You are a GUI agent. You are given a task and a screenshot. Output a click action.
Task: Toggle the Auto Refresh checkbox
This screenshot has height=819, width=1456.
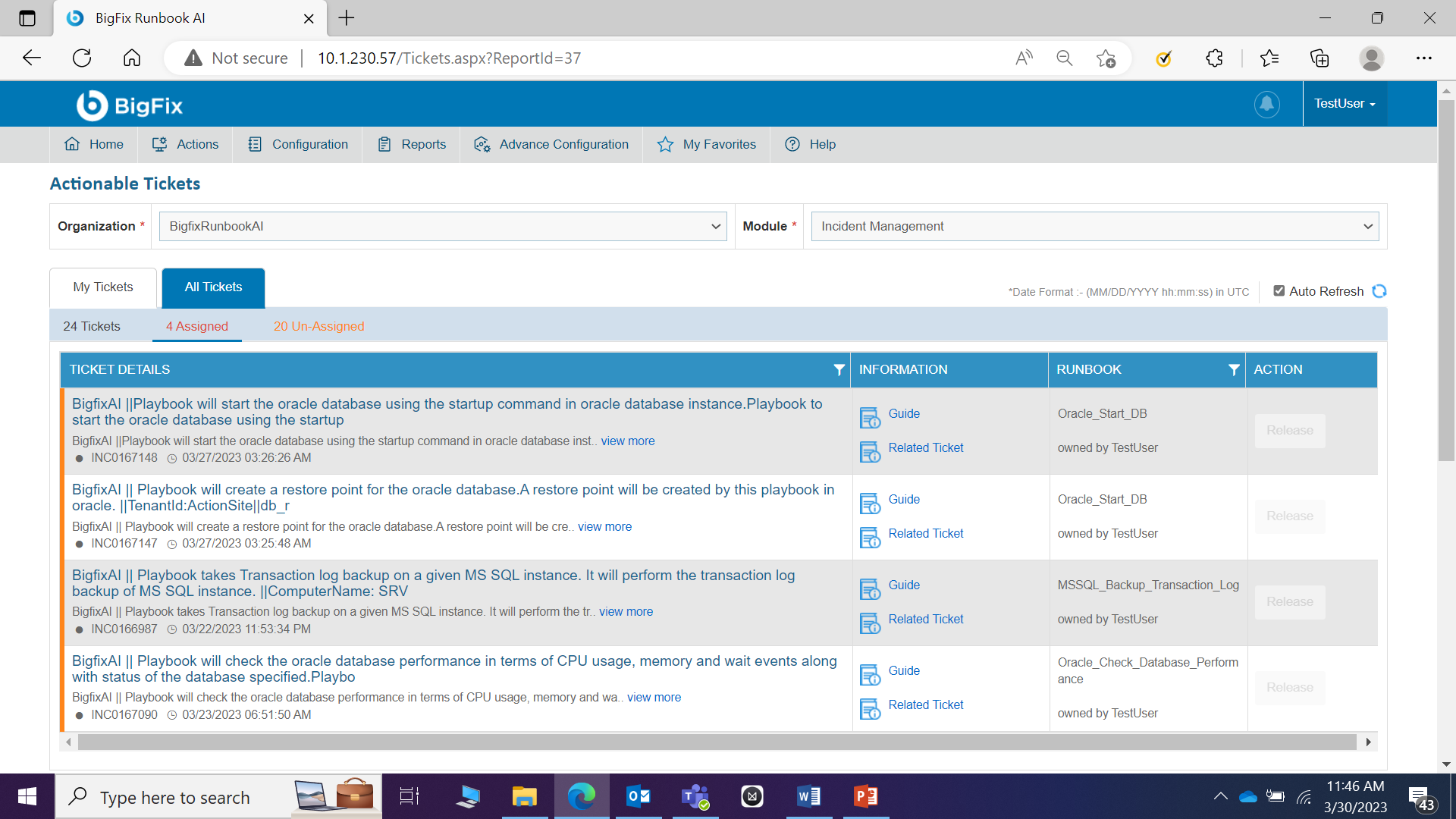[x=1279, y=290]
